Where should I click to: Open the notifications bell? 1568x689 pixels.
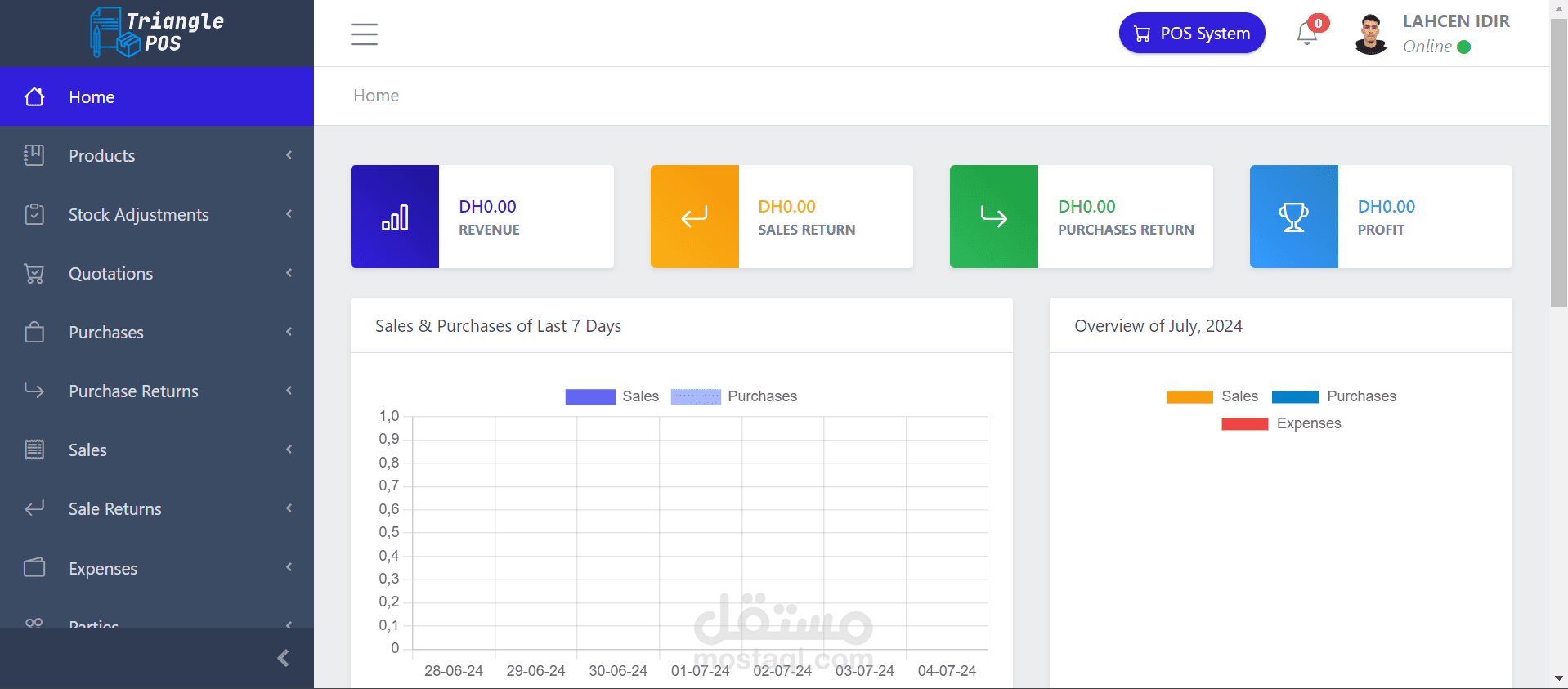(x=1306, y=34)
